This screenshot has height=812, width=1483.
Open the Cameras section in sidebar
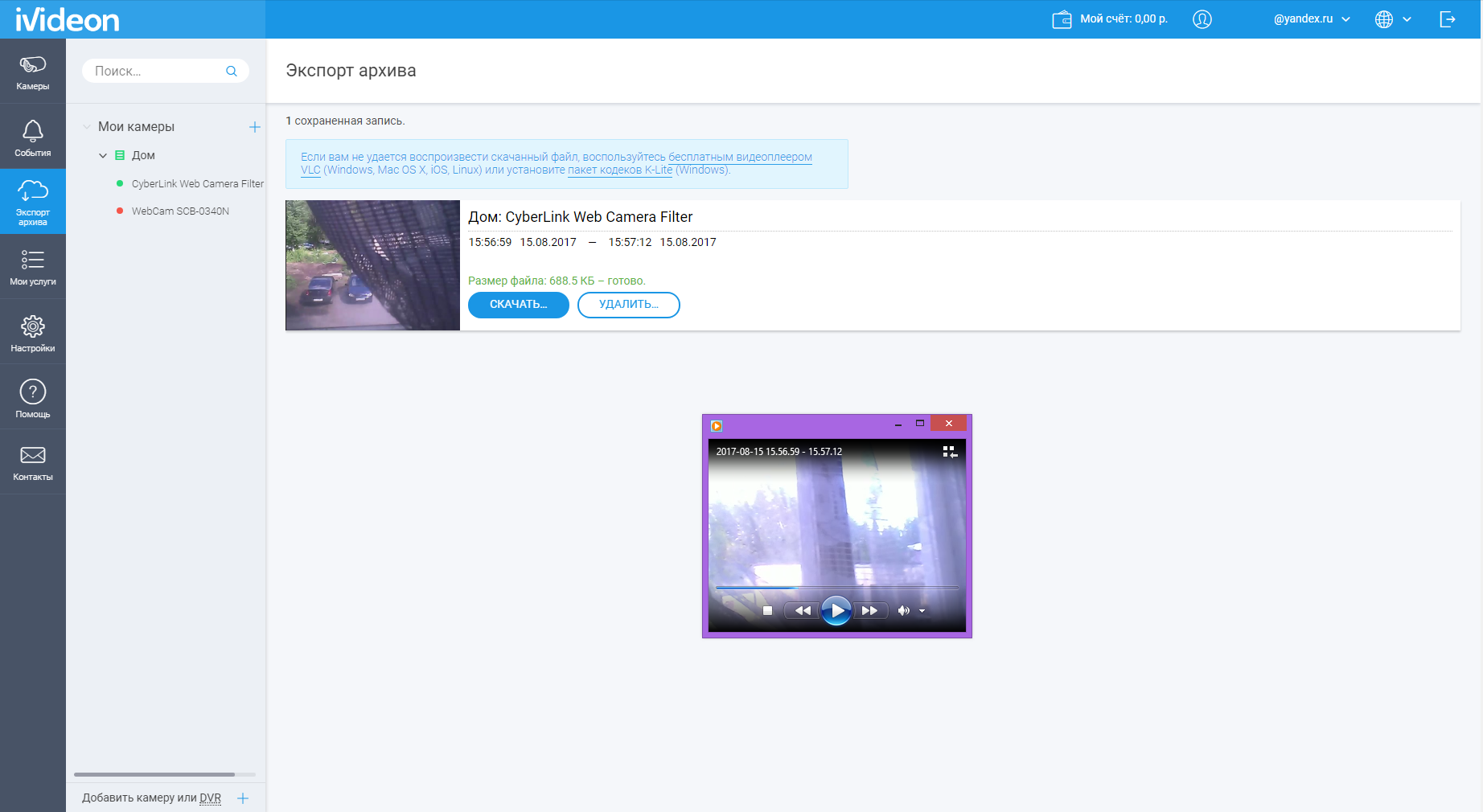[x=32, y=72]
